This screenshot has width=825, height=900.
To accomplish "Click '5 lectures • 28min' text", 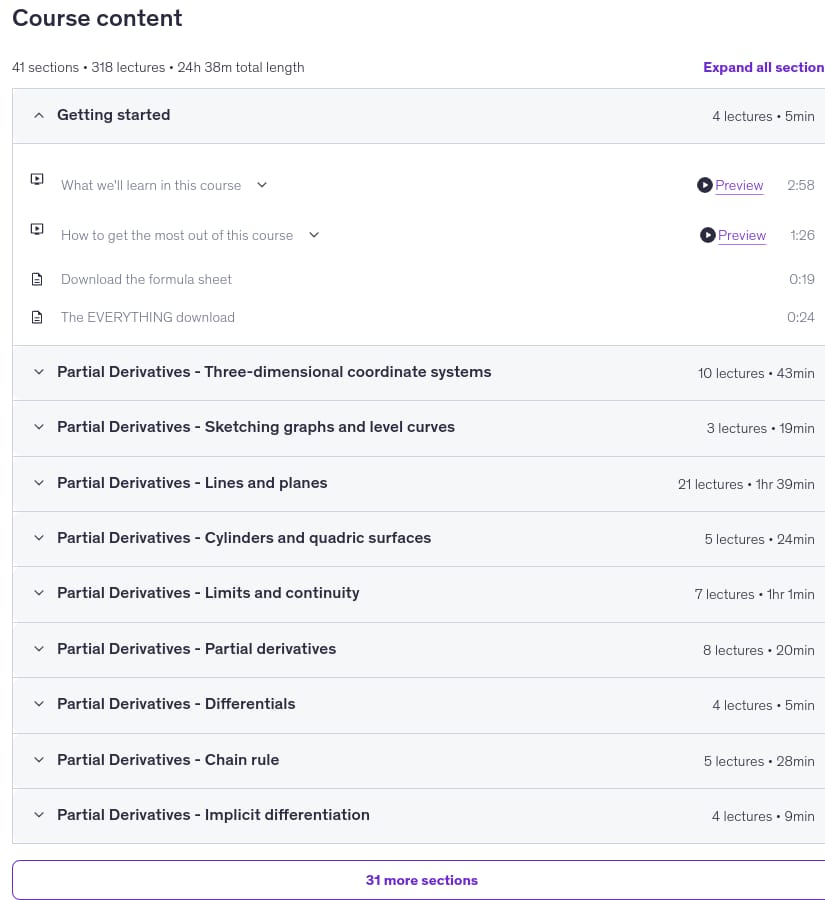I will tap(759, 761).
